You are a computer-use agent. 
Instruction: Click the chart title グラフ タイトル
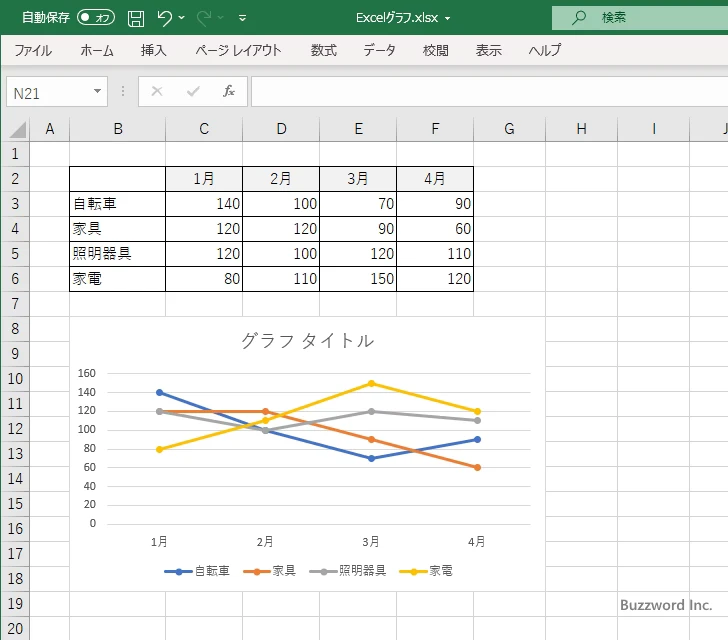307,341
